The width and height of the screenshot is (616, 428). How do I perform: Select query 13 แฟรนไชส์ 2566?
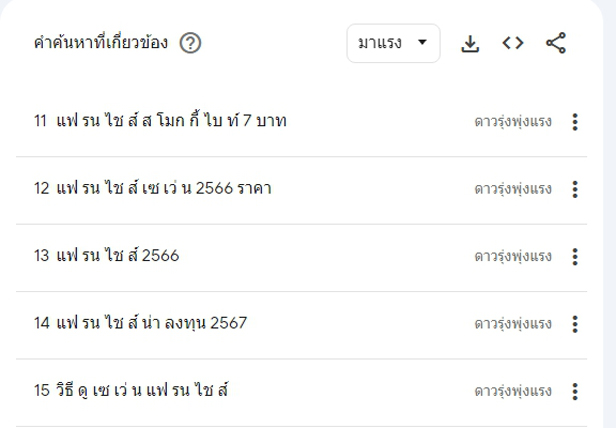(106, 255)
